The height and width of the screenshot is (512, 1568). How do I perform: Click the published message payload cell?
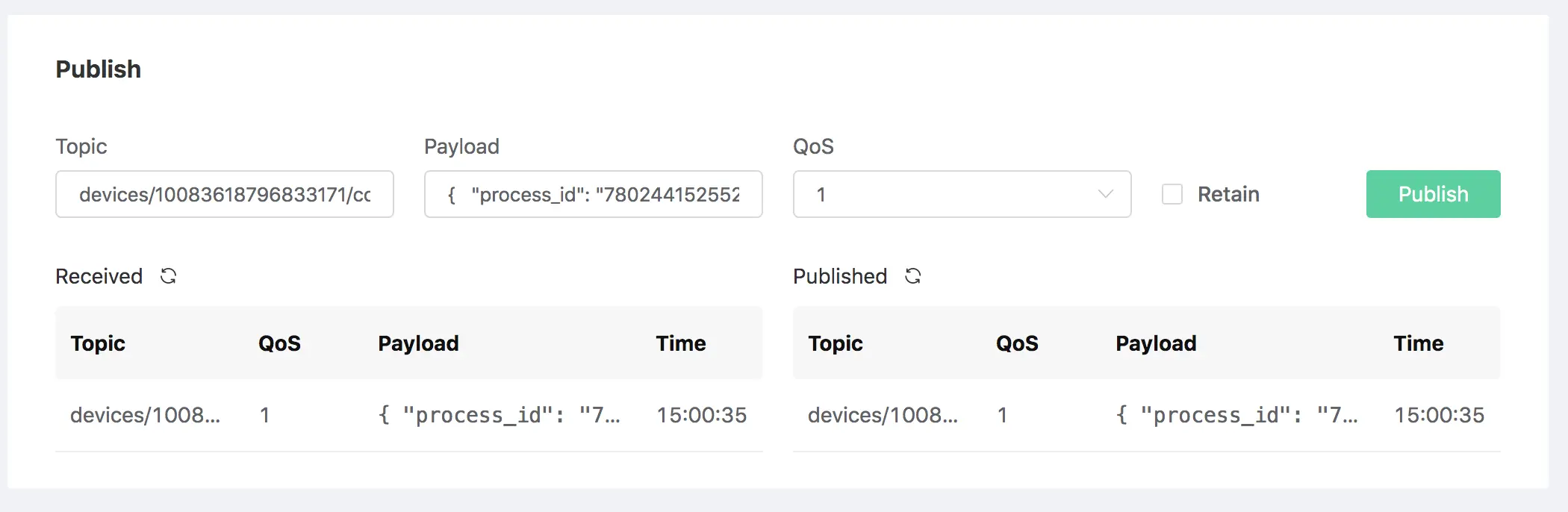[1236, 415]
